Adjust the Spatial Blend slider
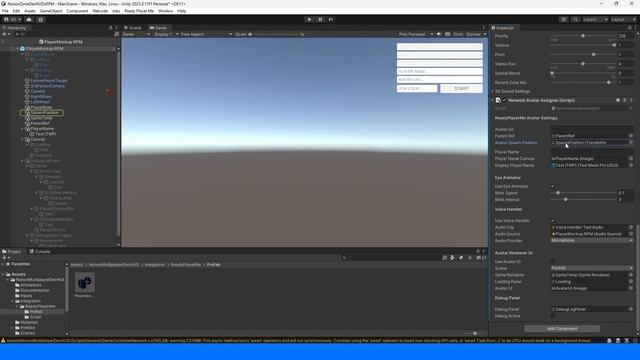This screenshot has width=640, height=360. pyautogui.click(x=583, y=73)
